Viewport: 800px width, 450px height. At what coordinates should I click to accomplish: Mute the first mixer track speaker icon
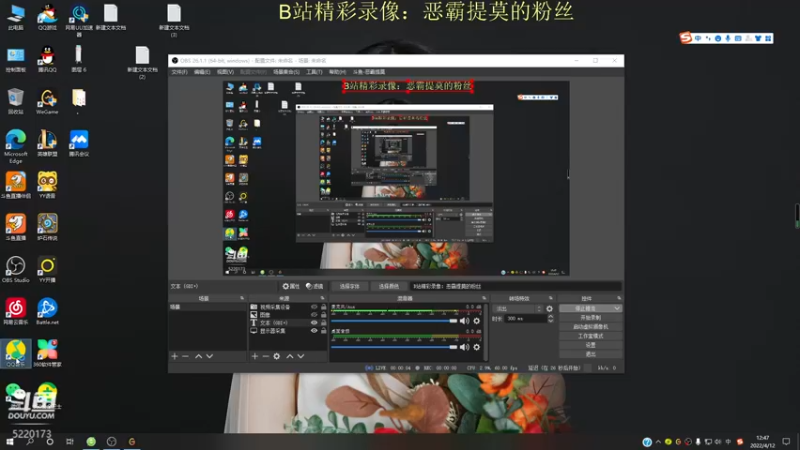point(464,321)
